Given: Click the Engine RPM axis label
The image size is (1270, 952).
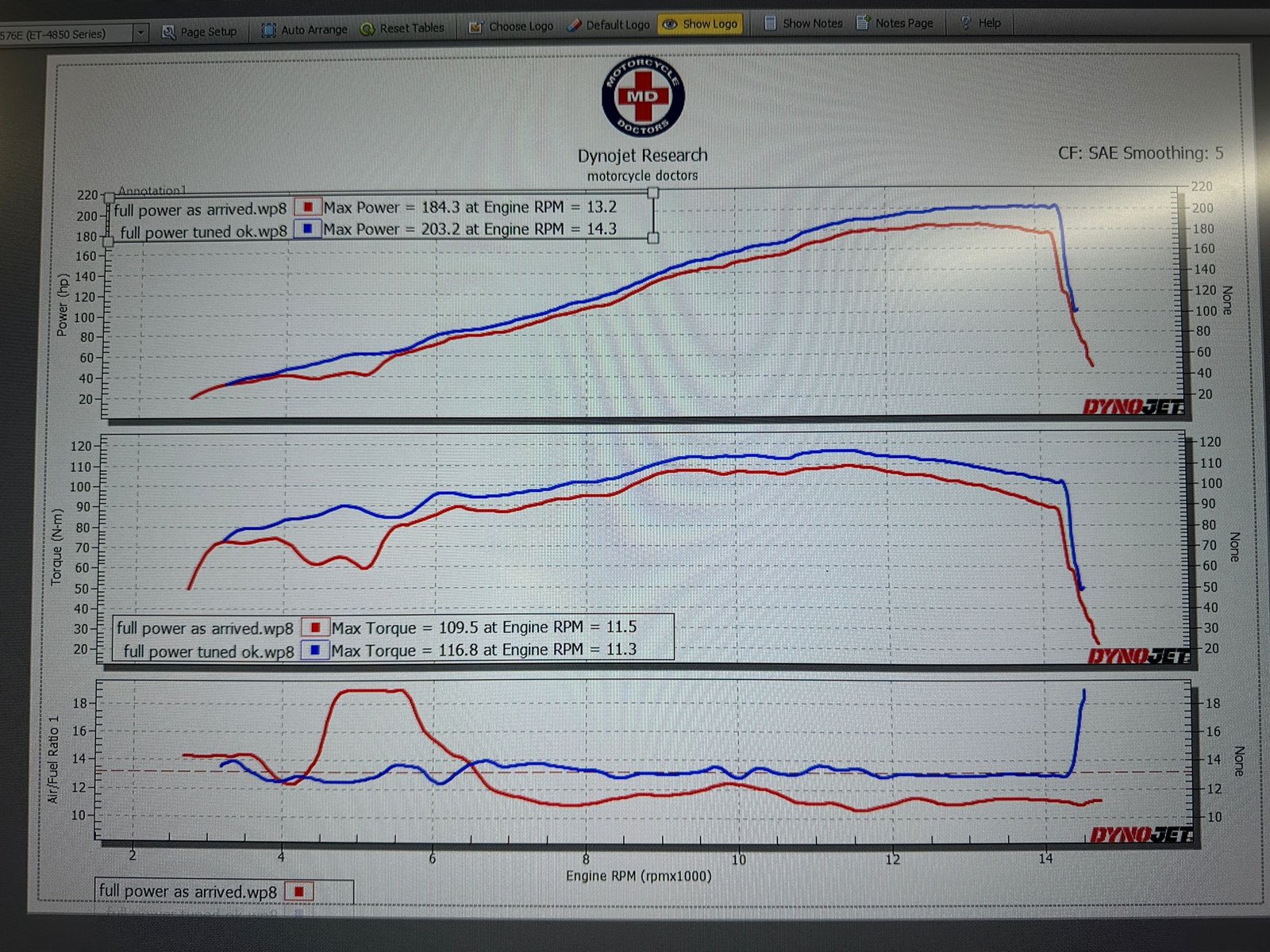Looking at the screenshot, I should point(638,876).
